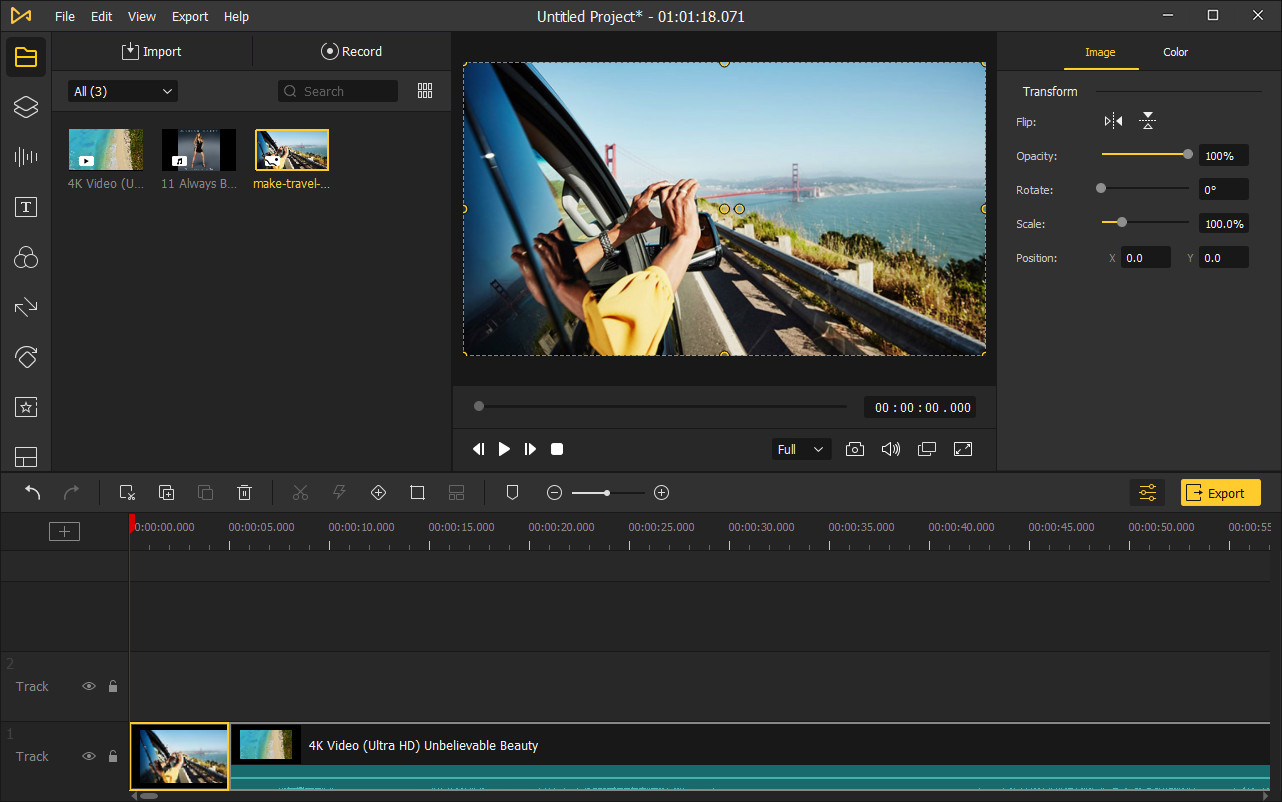The width and height of the screenshot is (1282, 802).
Task: Click the Split Screen panel icon
Action: [25, 457]
